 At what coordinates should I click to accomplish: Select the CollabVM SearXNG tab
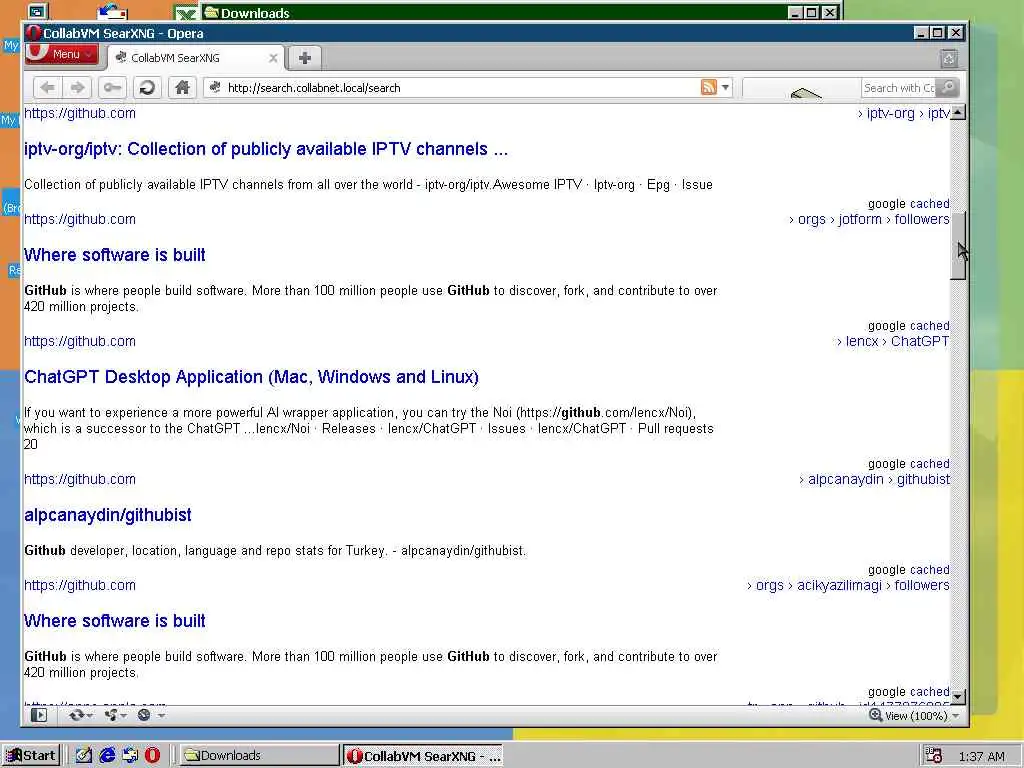click(x=195, y=58)
